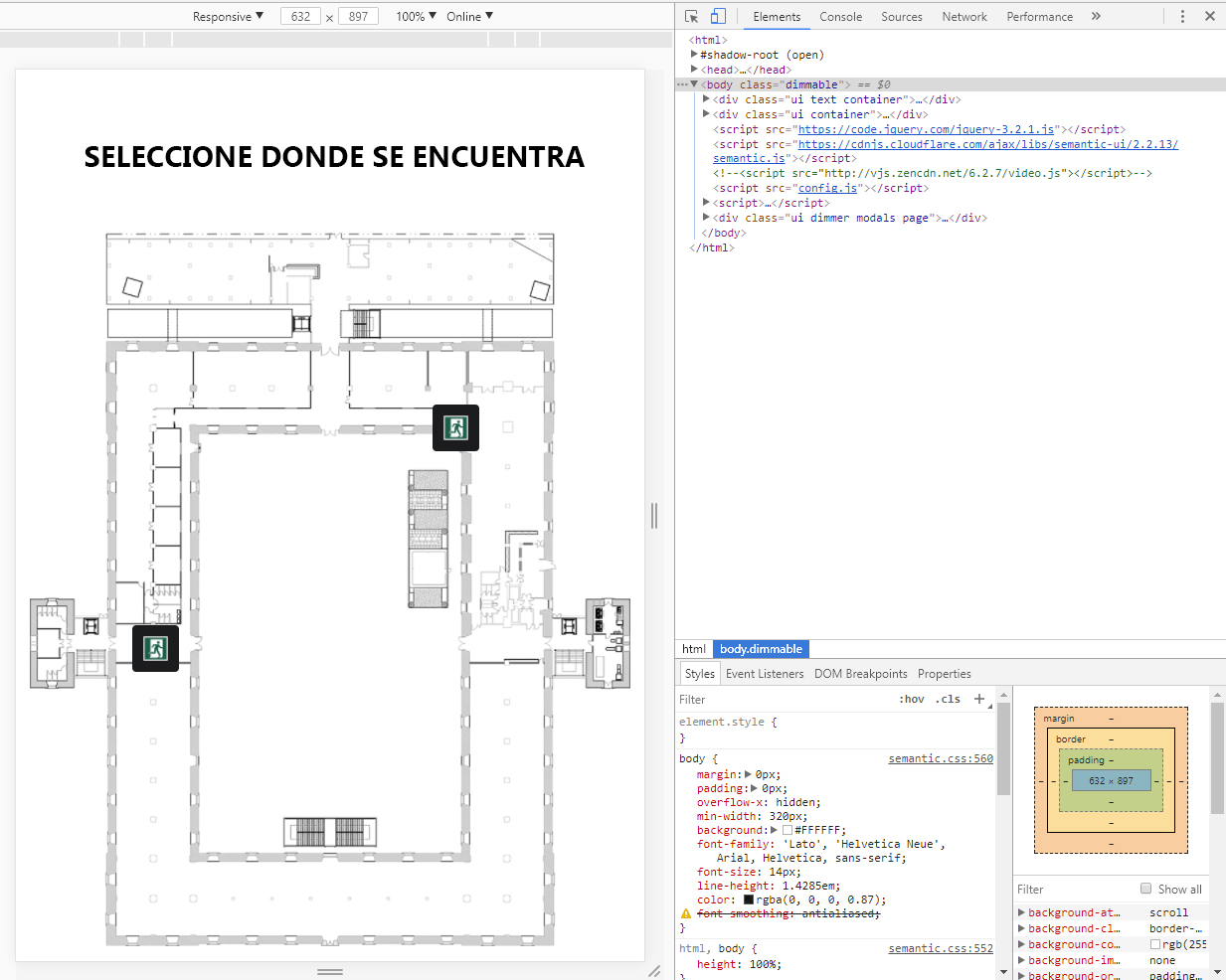1226x980 pixels.
Task: Click the computed background-co… rgb swatch
Action: (1155, 944)
